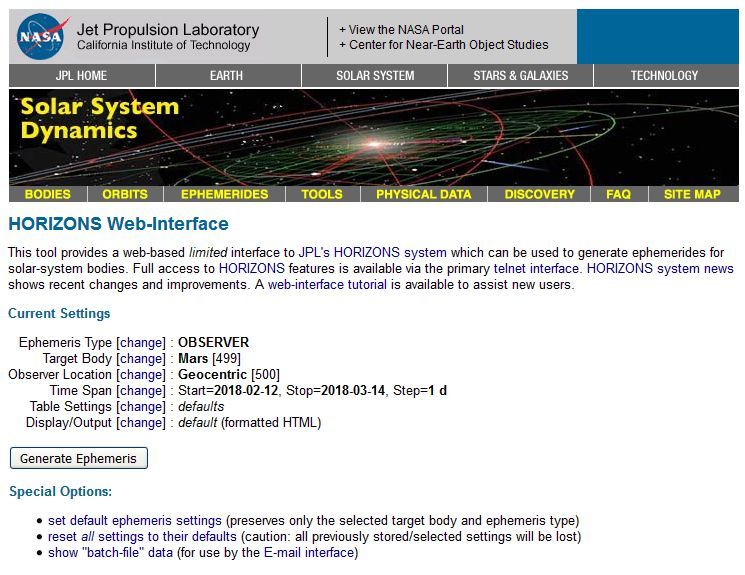Viewport: 745px width, 575px height.
Task: Show "batch-file" data link
Action: tap(110, 553)
